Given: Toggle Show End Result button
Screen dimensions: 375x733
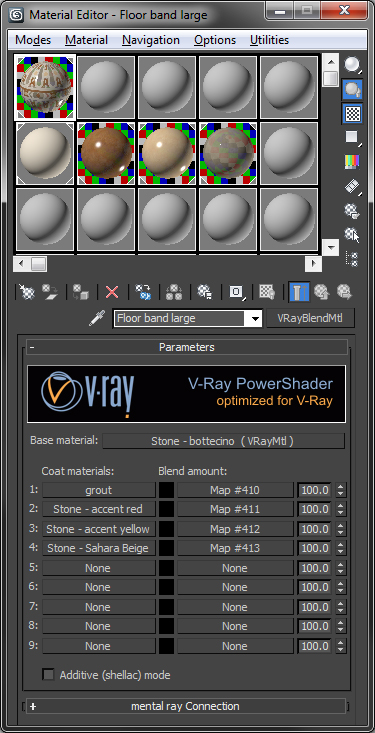Looking at the screenshot, I should [x=298, y=292].
